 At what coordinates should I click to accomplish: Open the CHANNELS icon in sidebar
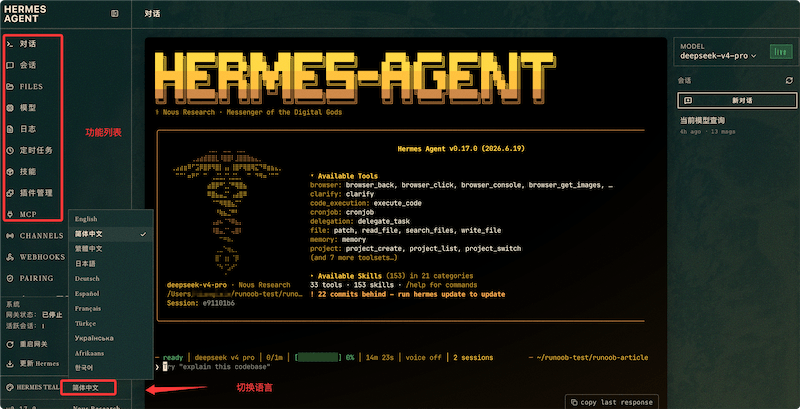tap(10, 236)
